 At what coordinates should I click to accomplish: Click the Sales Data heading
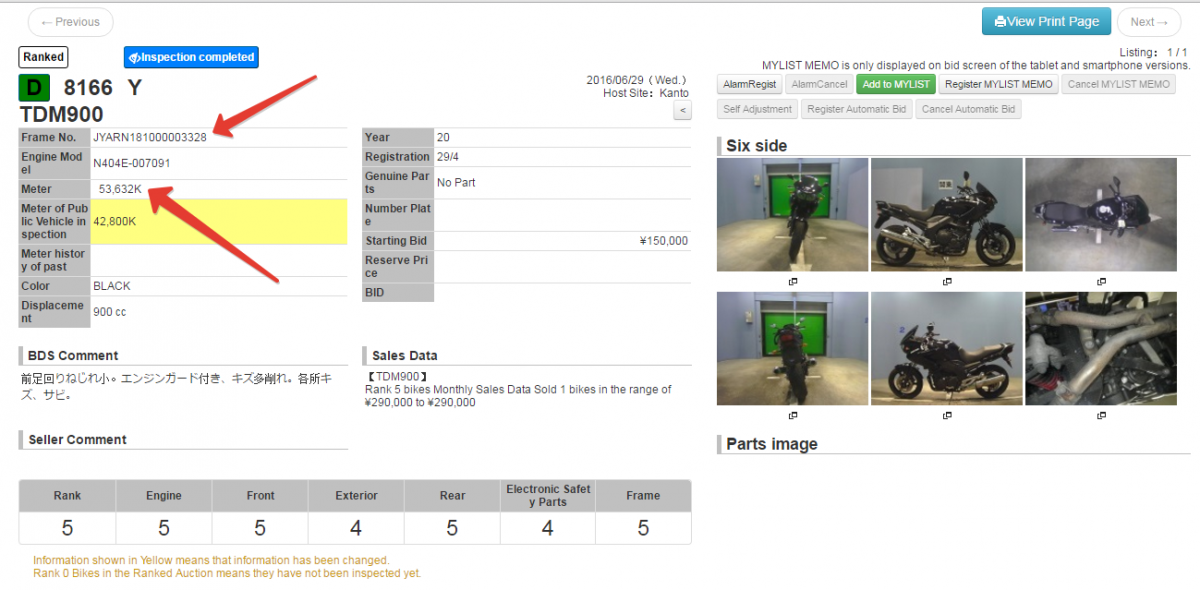[x=404, y=355]
